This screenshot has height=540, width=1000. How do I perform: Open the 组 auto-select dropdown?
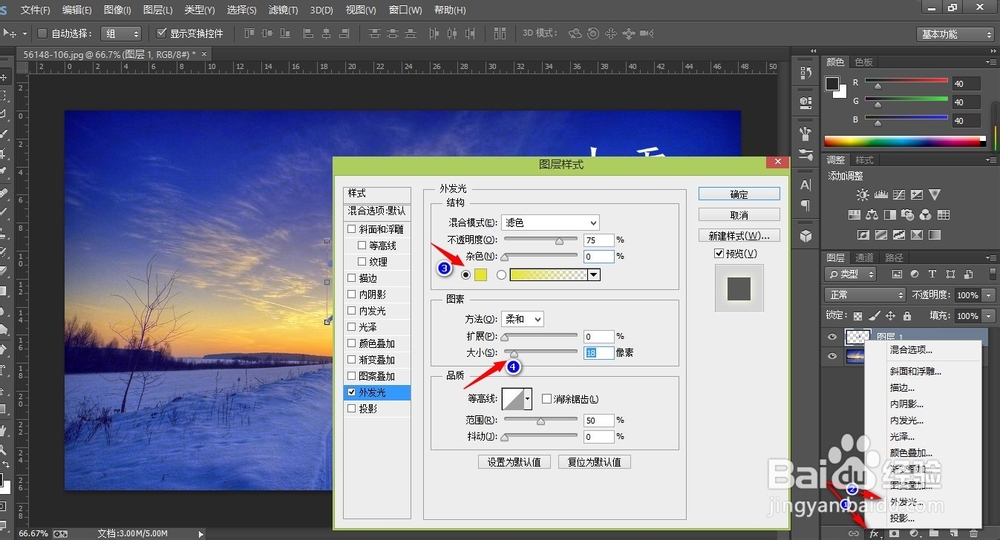pyautogui.click(x=122, y=34)
